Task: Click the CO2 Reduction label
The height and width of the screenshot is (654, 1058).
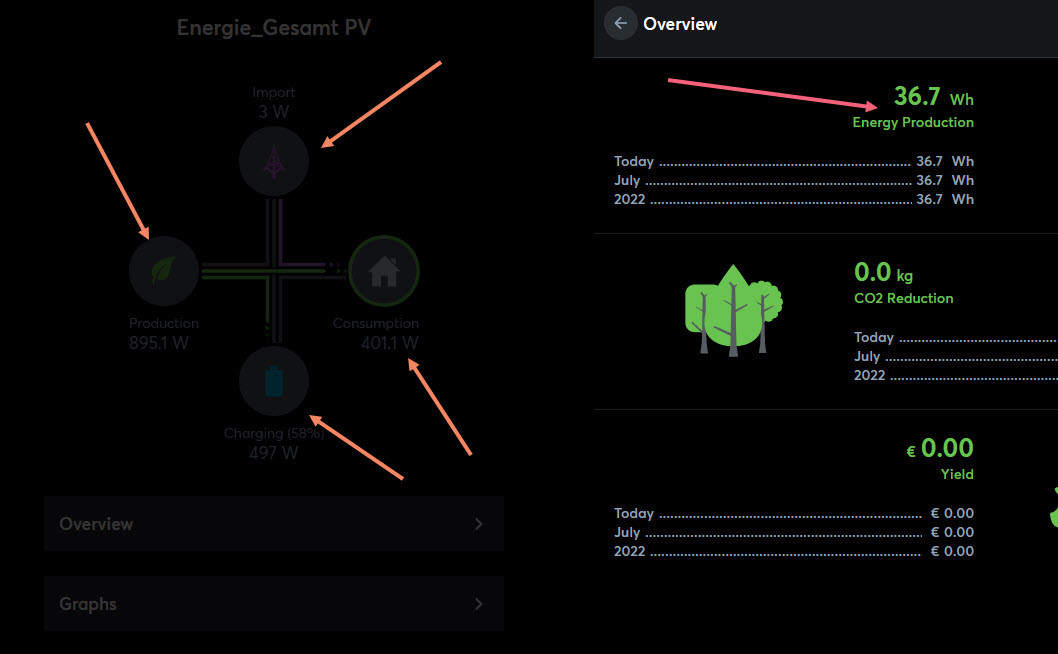Action: coord(903,298)
